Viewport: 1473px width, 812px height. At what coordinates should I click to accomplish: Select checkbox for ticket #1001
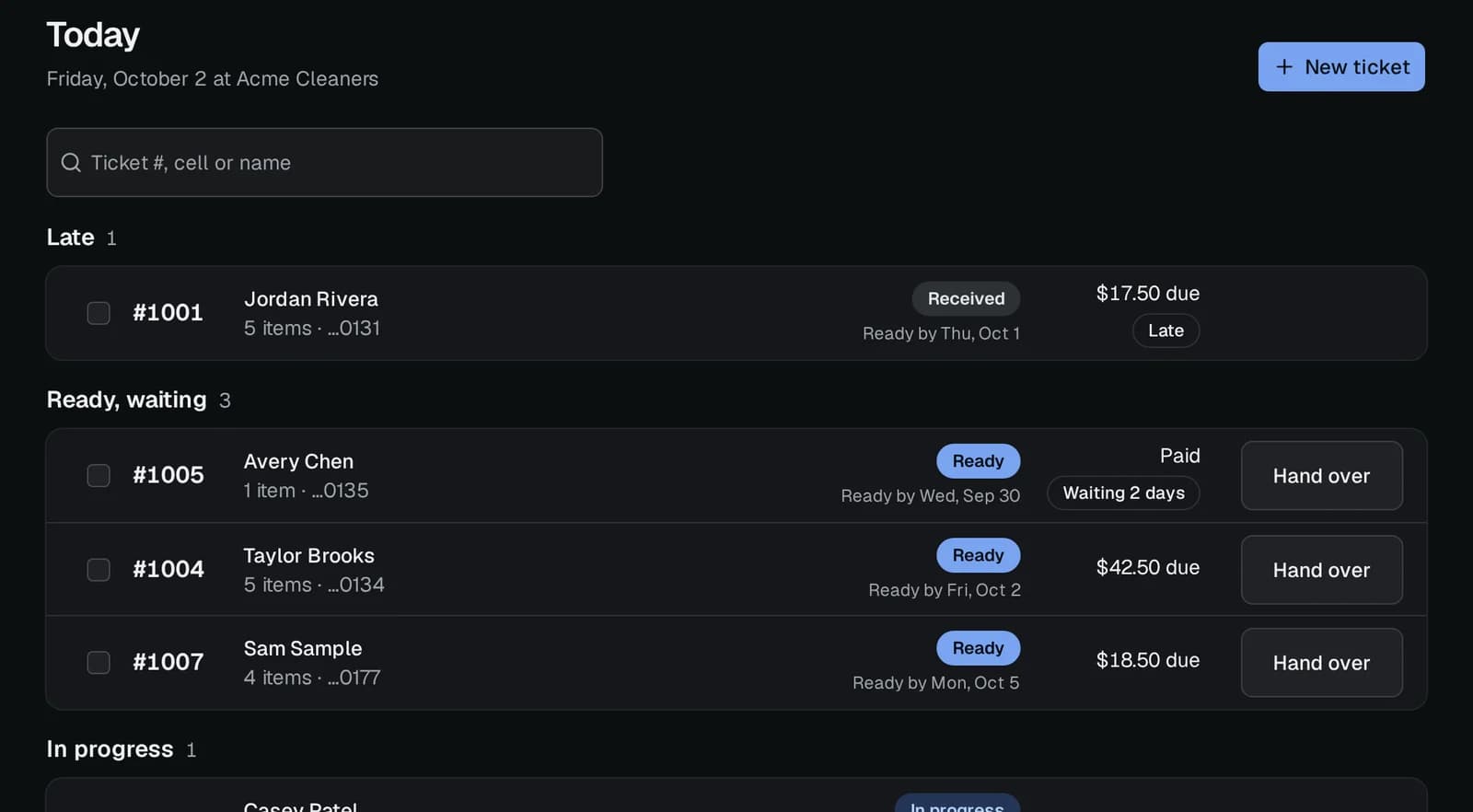click(99, 313)
